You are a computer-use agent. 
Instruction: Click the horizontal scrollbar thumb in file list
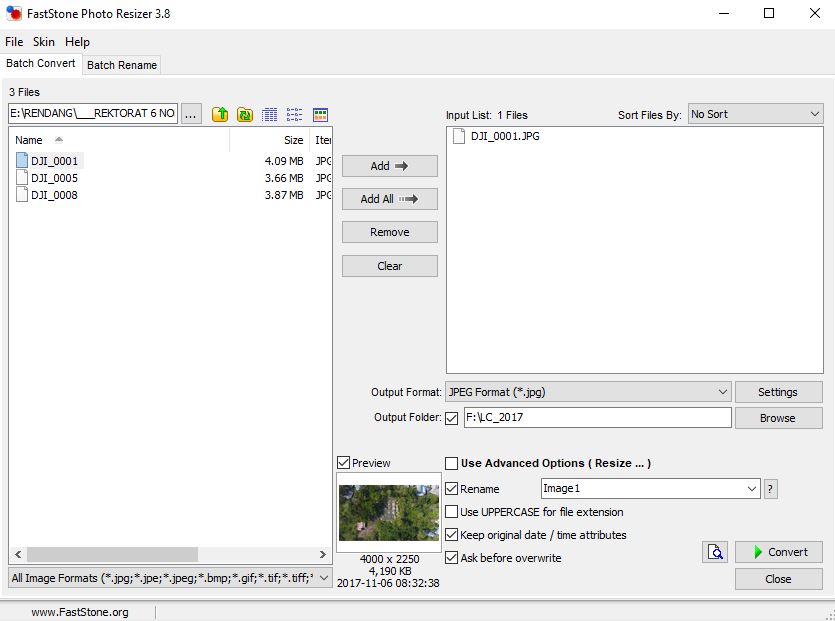click(112, 554)
